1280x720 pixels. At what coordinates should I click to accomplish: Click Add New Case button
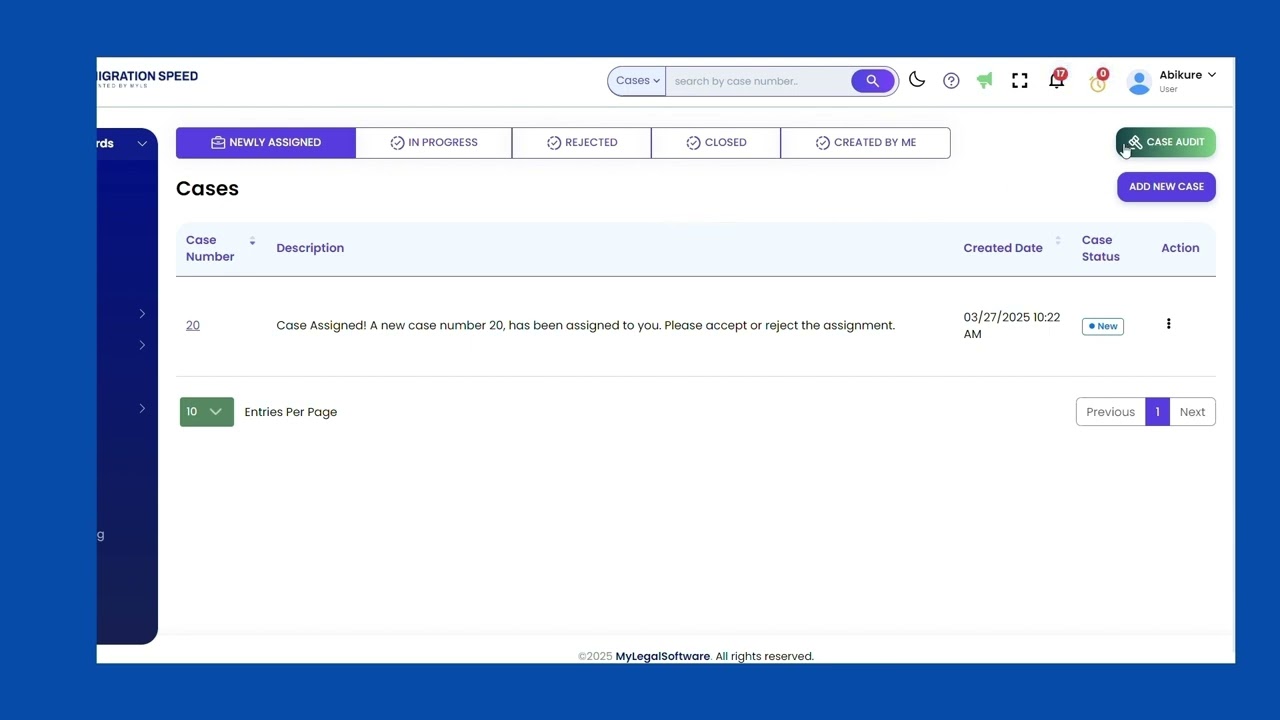click(x=1166, y=186)
